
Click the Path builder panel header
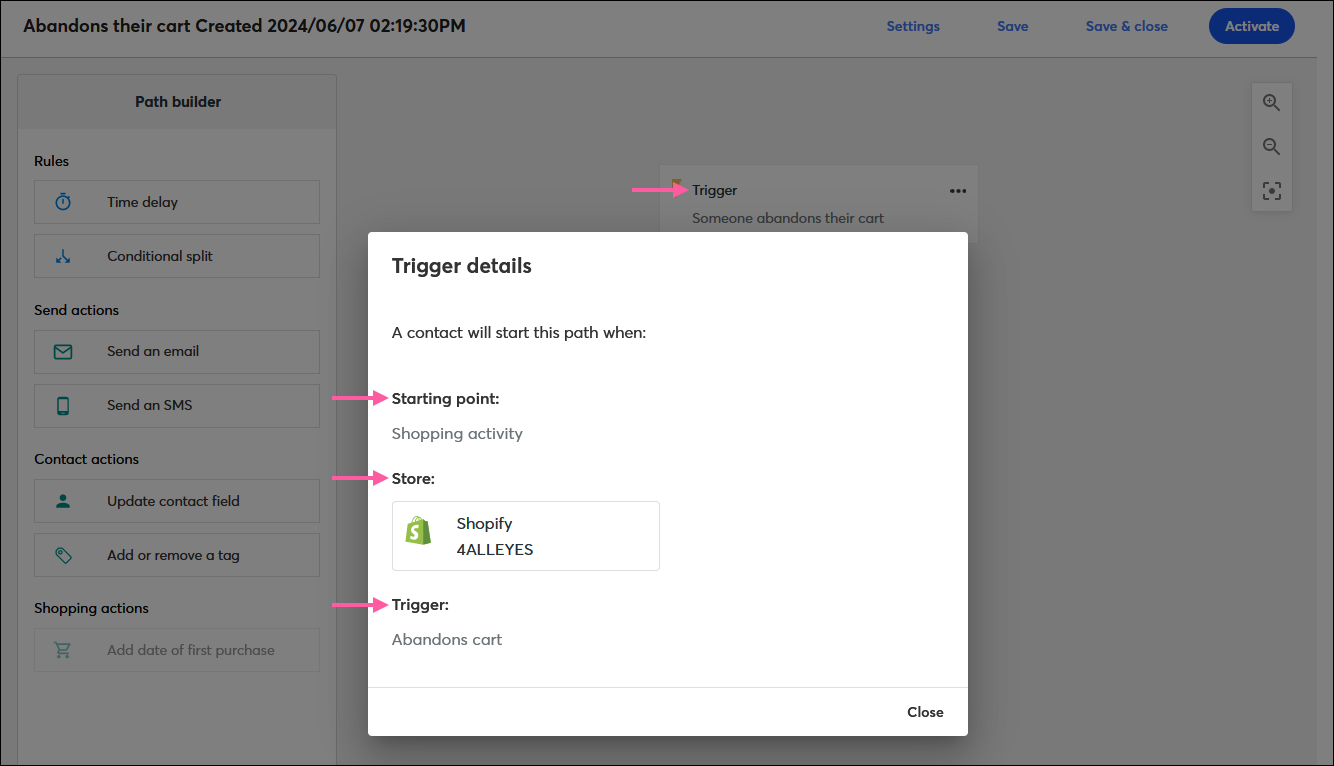coord(177,101)
